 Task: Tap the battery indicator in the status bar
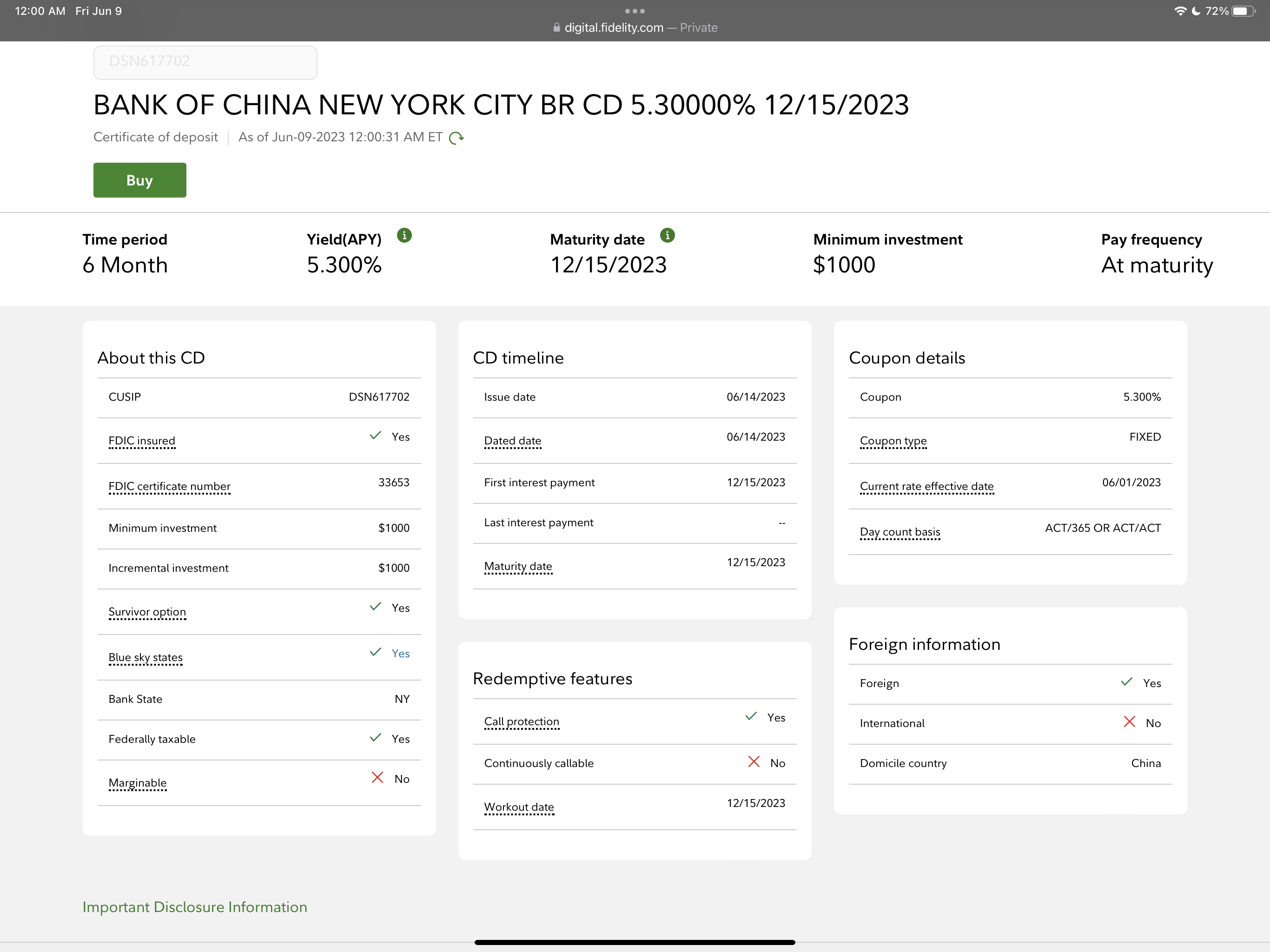point(1243,11)
